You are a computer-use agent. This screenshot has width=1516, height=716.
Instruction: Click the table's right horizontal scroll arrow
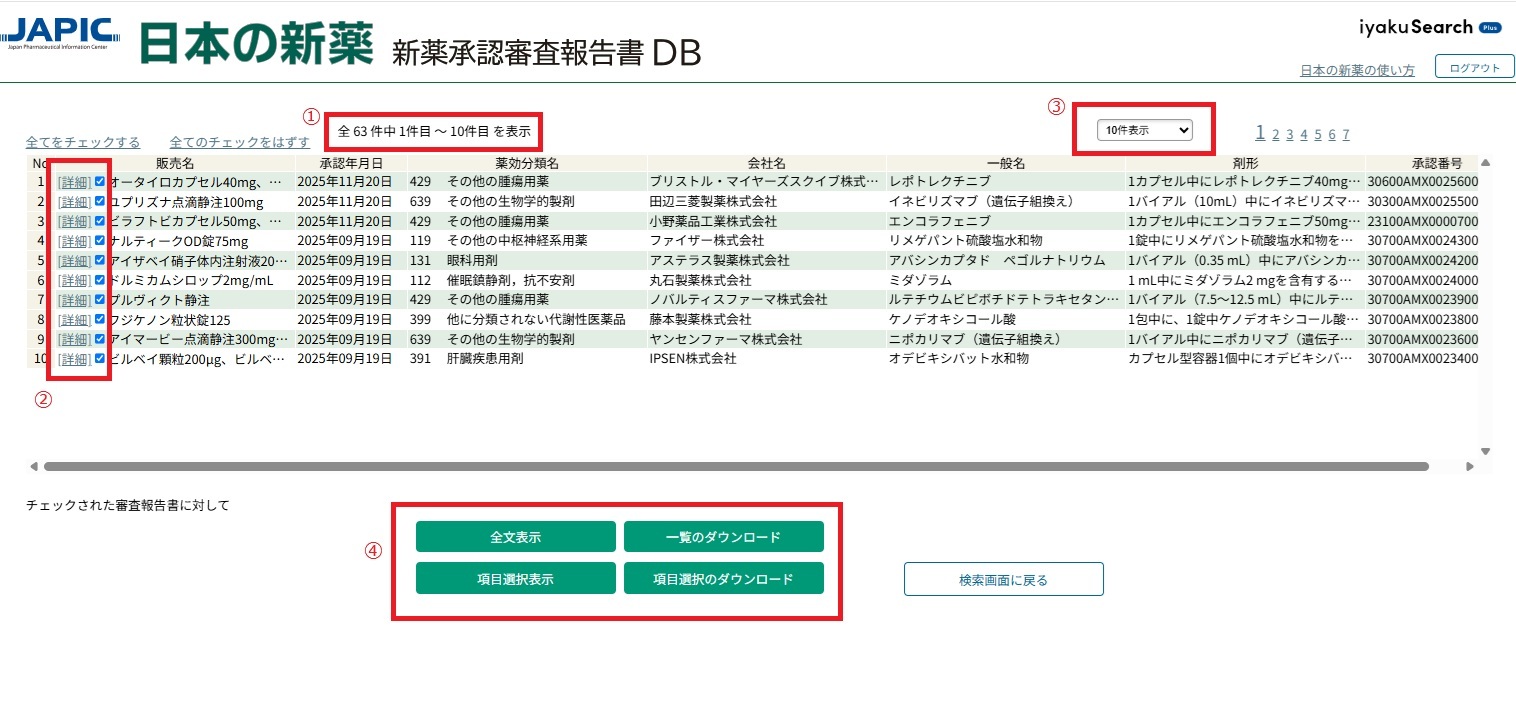pyautogui.click(x=1470, y=466)
